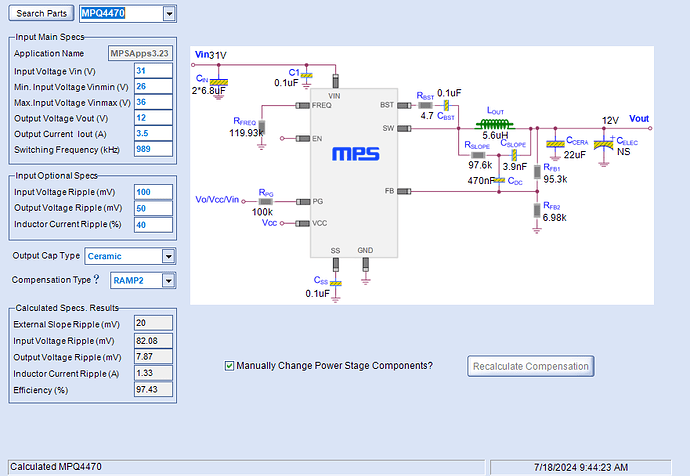Image resolution: width=690 pixels, height=476 pixels.
Task: Click the RFB1 95.3k resistor symbol
Action: tap(537, 172)
